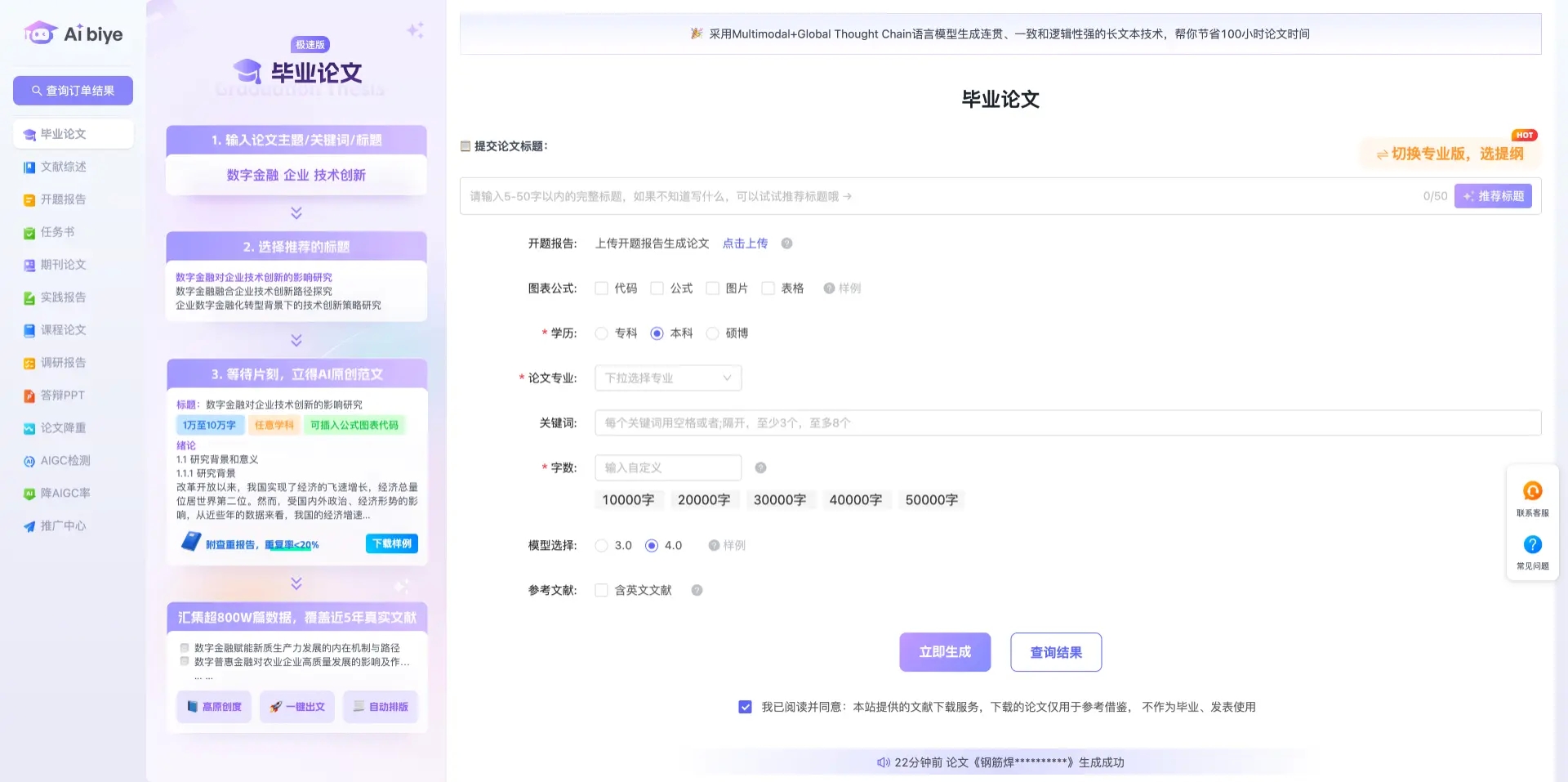Check 含英文文献 for references
Screen dimensions: 1568x782
[x=602, y=590]
